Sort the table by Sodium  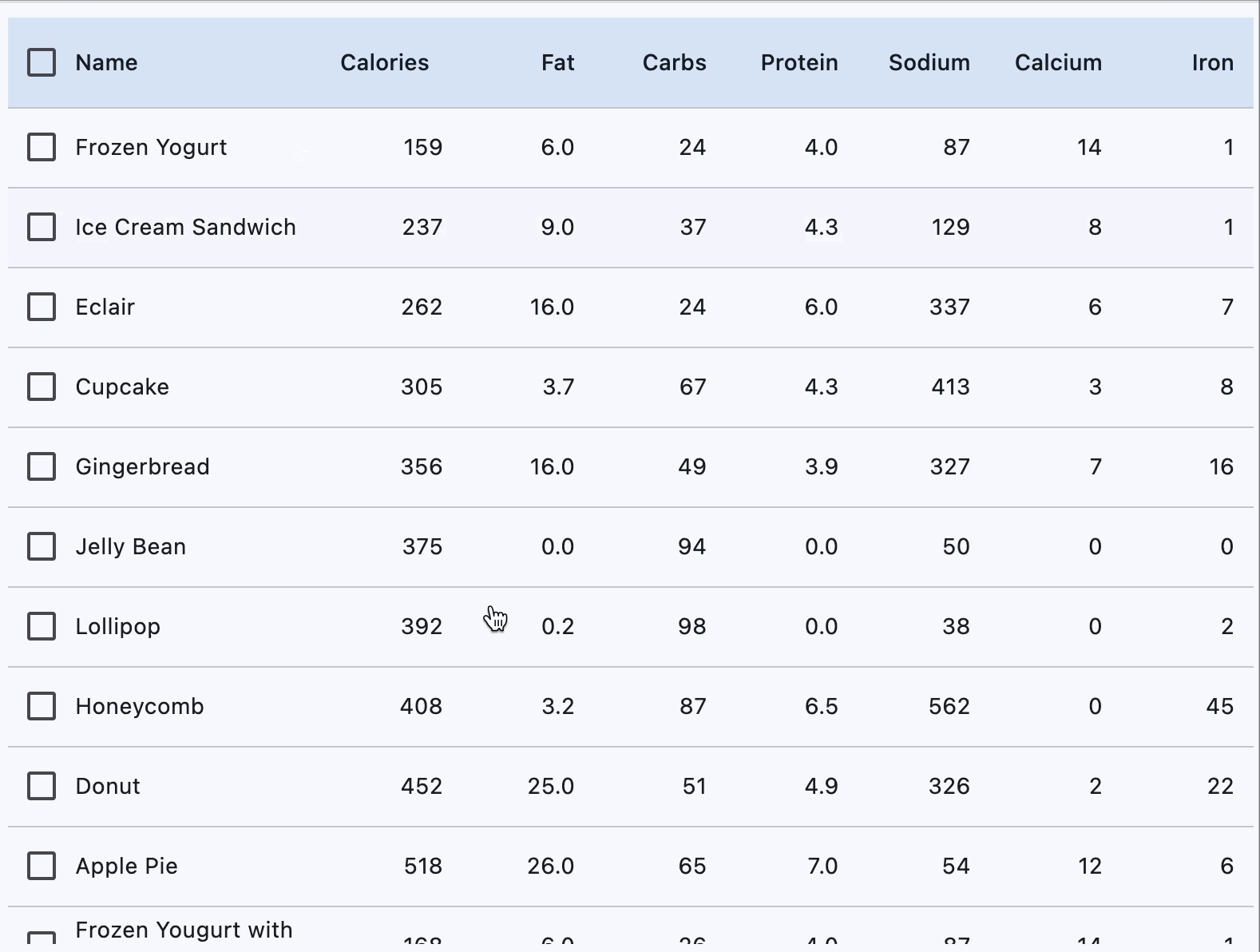[929, 62]
